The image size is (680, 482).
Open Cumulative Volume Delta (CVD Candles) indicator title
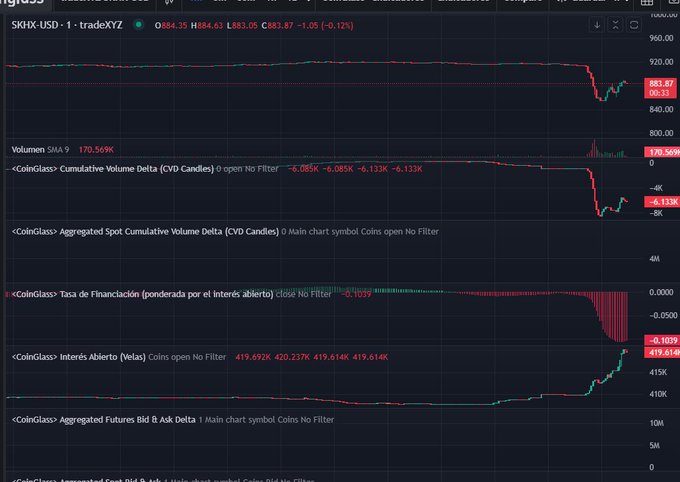coord(113,169)
